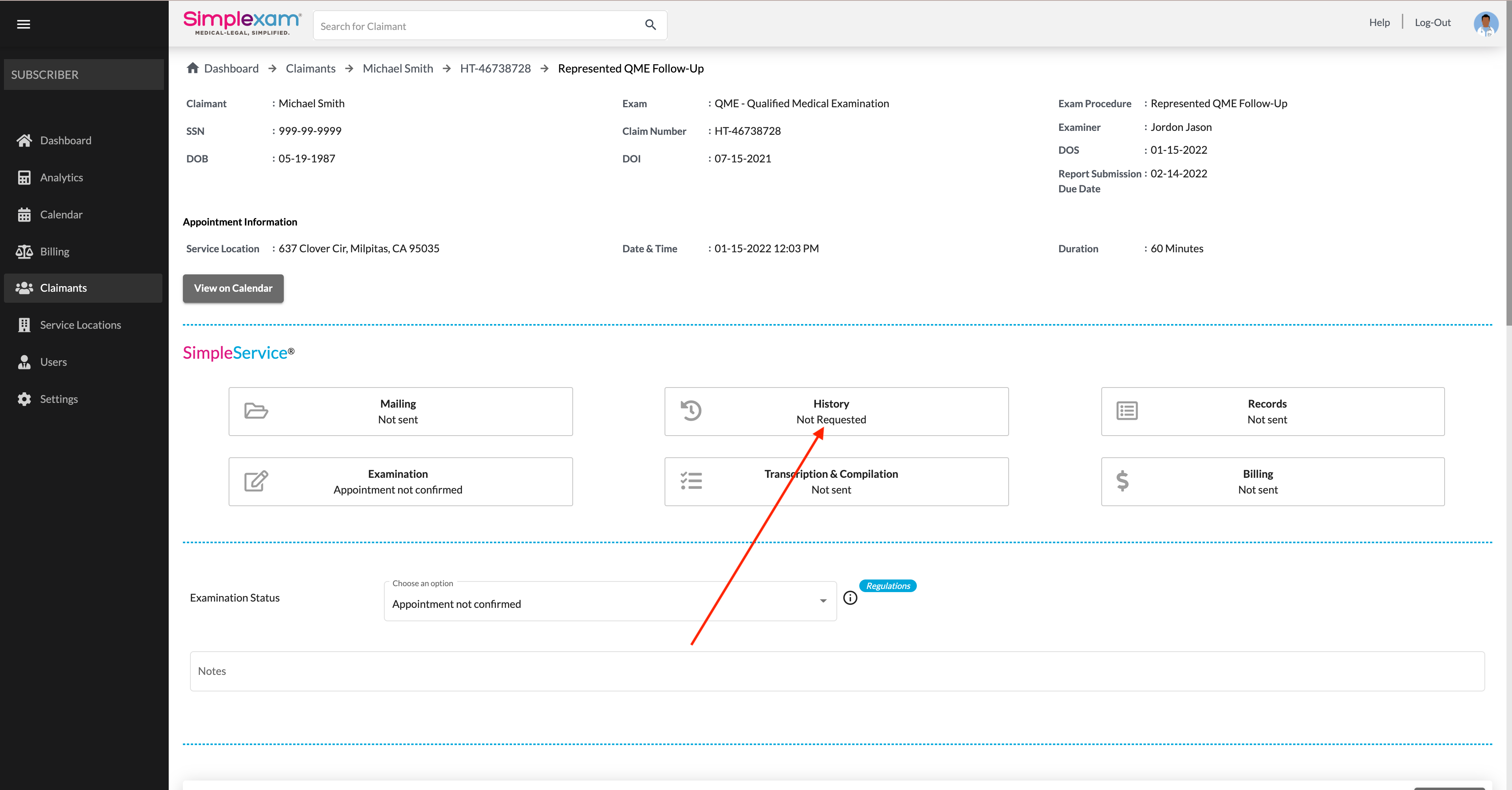Click the Billing dollar icon

tap(1122, 481)
